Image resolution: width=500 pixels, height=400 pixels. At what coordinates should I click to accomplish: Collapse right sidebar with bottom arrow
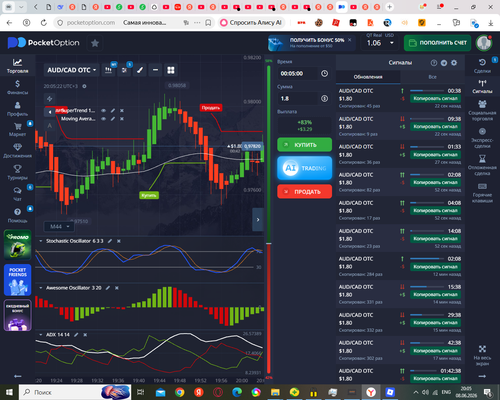click(482, 376)
